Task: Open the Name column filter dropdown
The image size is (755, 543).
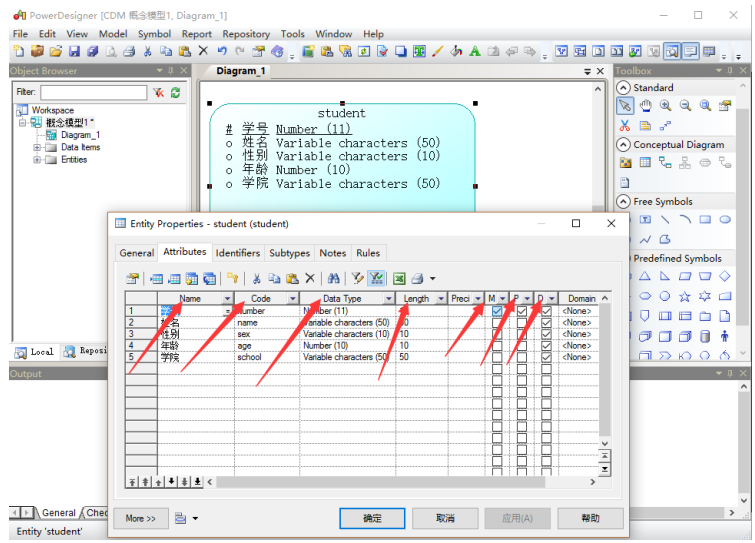Action: 227,298
